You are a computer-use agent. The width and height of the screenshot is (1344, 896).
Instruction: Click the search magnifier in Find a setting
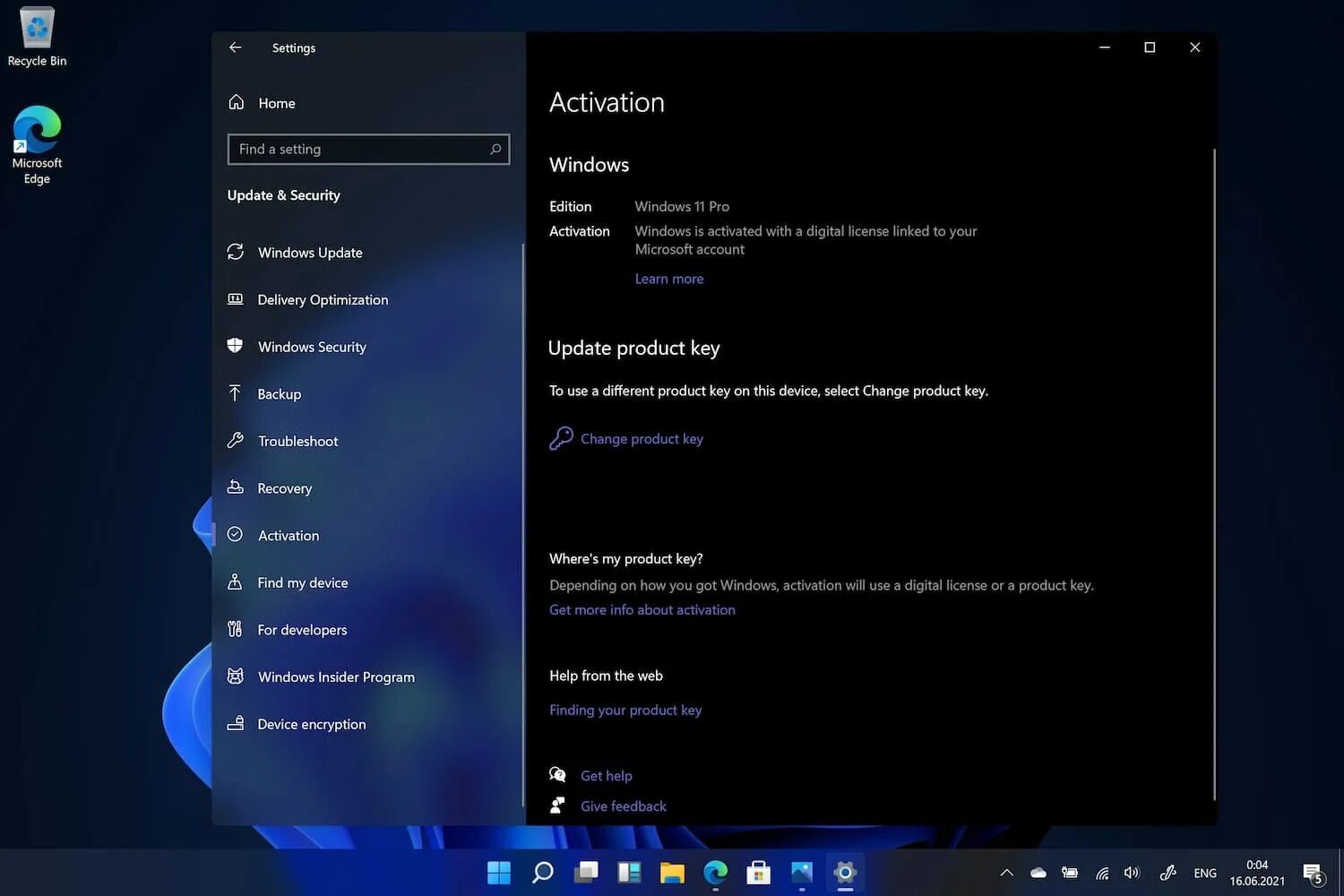pos(495,149)
